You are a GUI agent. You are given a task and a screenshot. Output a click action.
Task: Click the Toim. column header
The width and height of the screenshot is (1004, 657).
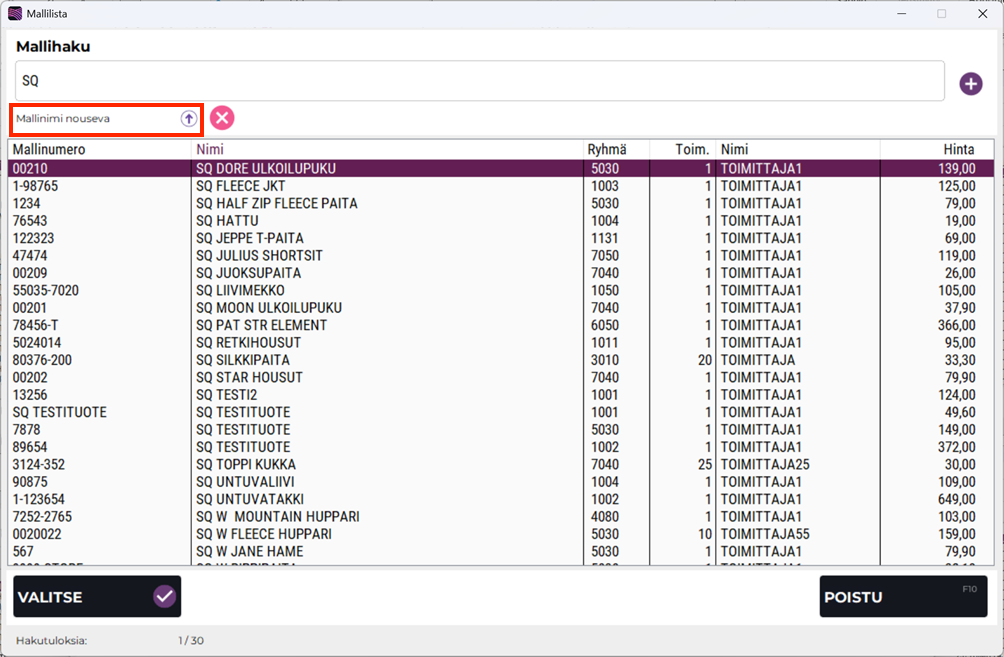pyautogui.click(x=691, y=150)
